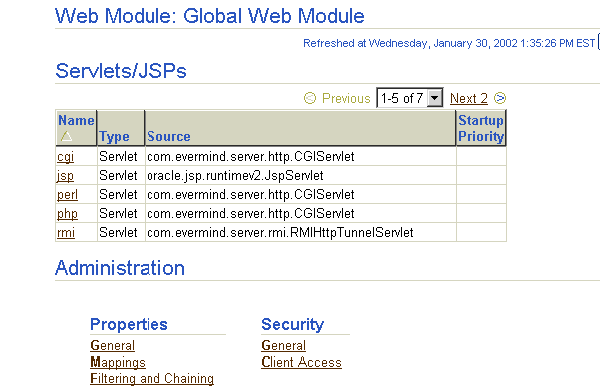The image size is (600, 387).
Task: Open the 1-5 of 7 range dropdown
Action: tap(410, 98)
